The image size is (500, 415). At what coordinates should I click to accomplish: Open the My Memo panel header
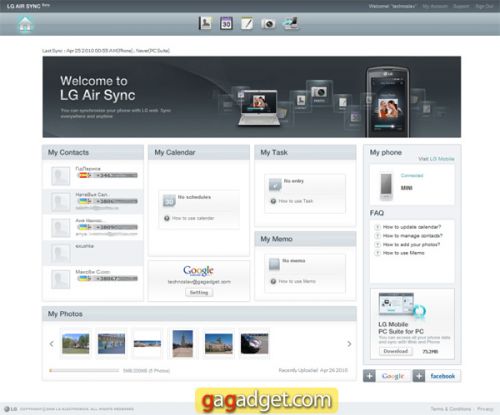coord(305,239)
